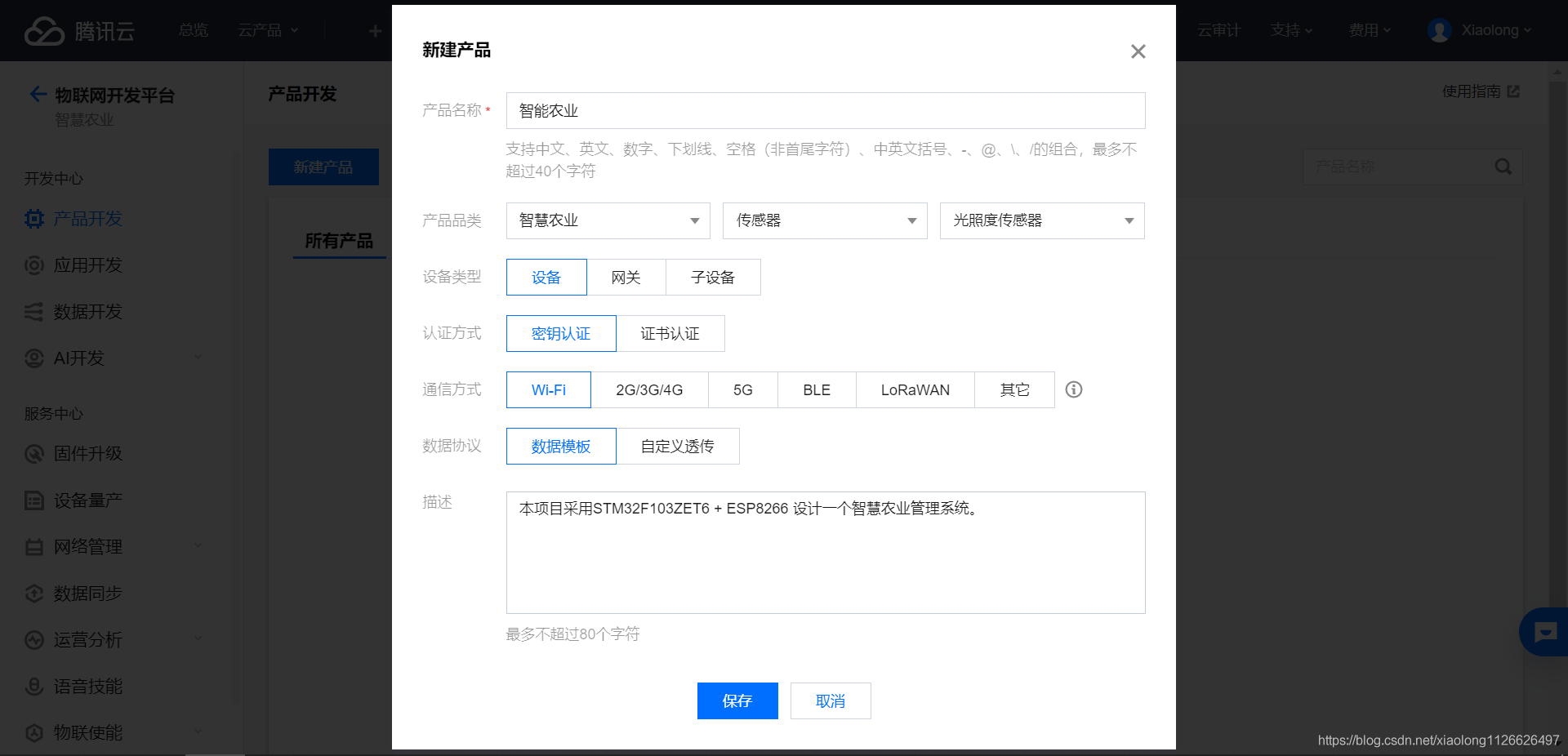Click the 数据同步 sidebar icon
Viewport: 1568px width, 756px height.
pyautogui.click(x=34, y=594)
